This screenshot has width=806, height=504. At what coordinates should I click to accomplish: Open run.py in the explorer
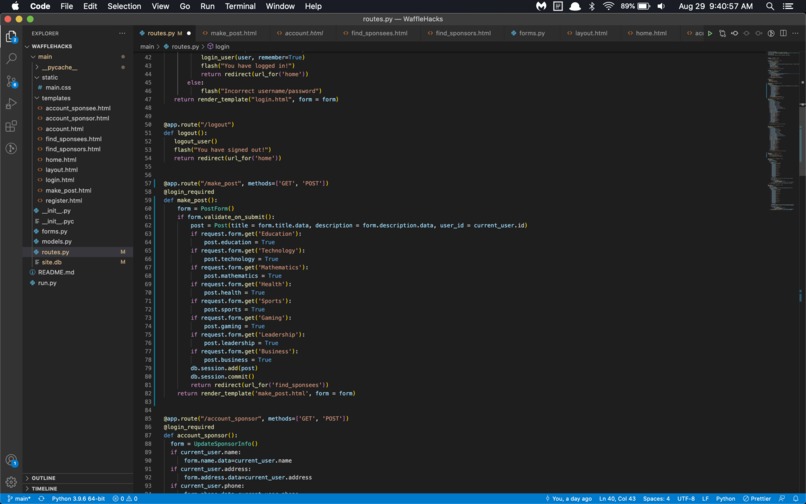click(x=47, y=283)
